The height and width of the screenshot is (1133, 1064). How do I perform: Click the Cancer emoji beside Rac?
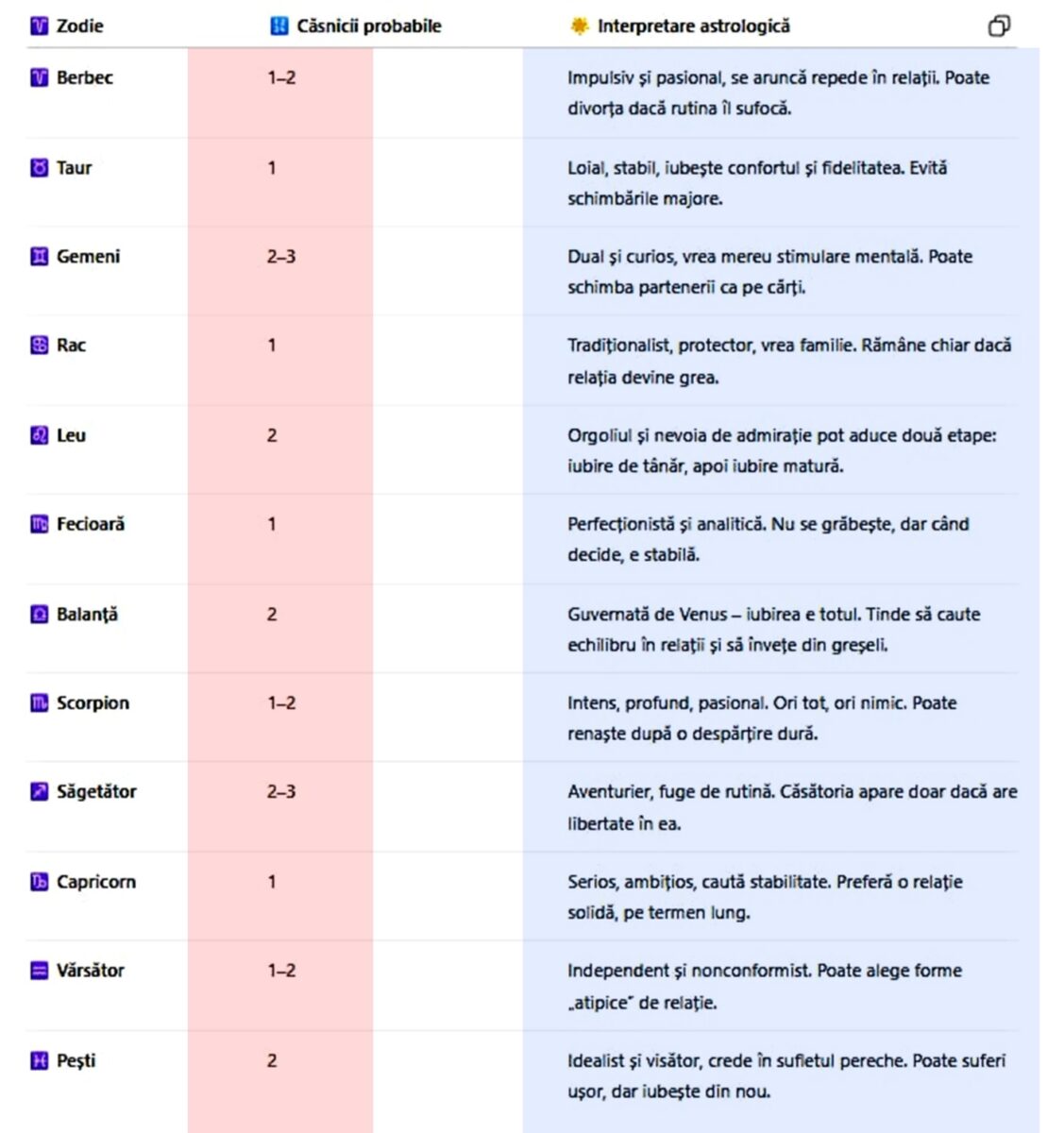pyautogui.click(x=39, y=346)
